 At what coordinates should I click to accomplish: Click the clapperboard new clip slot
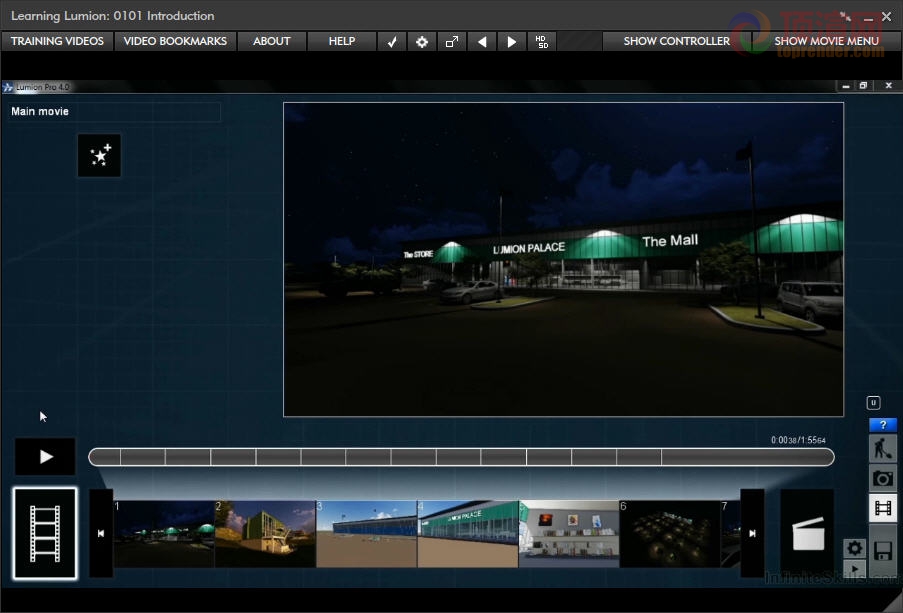pyautogui.click(x=807, y=533)
